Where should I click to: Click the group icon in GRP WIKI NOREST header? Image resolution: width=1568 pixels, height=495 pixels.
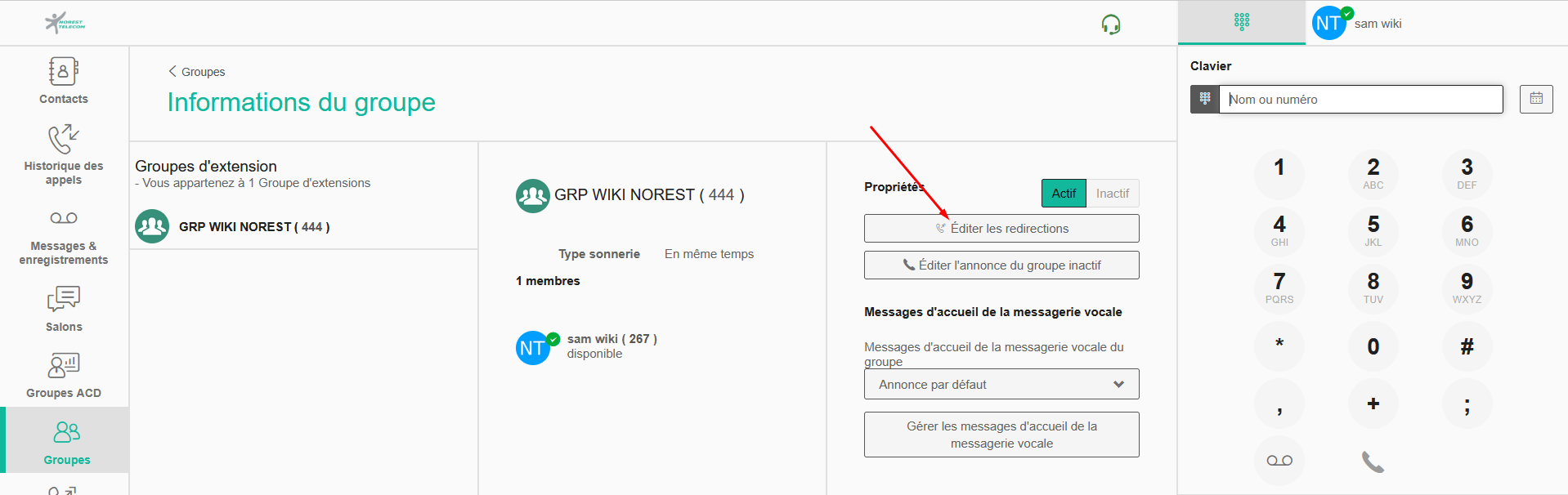(x=532, y=195)
